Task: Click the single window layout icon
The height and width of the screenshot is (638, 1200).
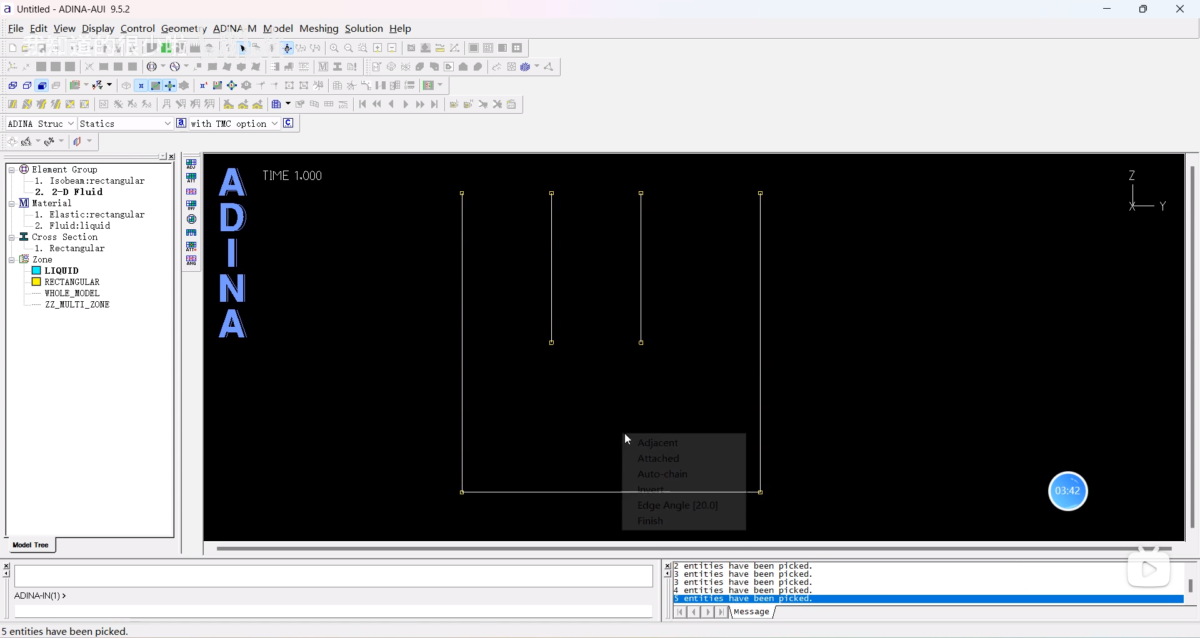Action: click(x=473, y=48)
